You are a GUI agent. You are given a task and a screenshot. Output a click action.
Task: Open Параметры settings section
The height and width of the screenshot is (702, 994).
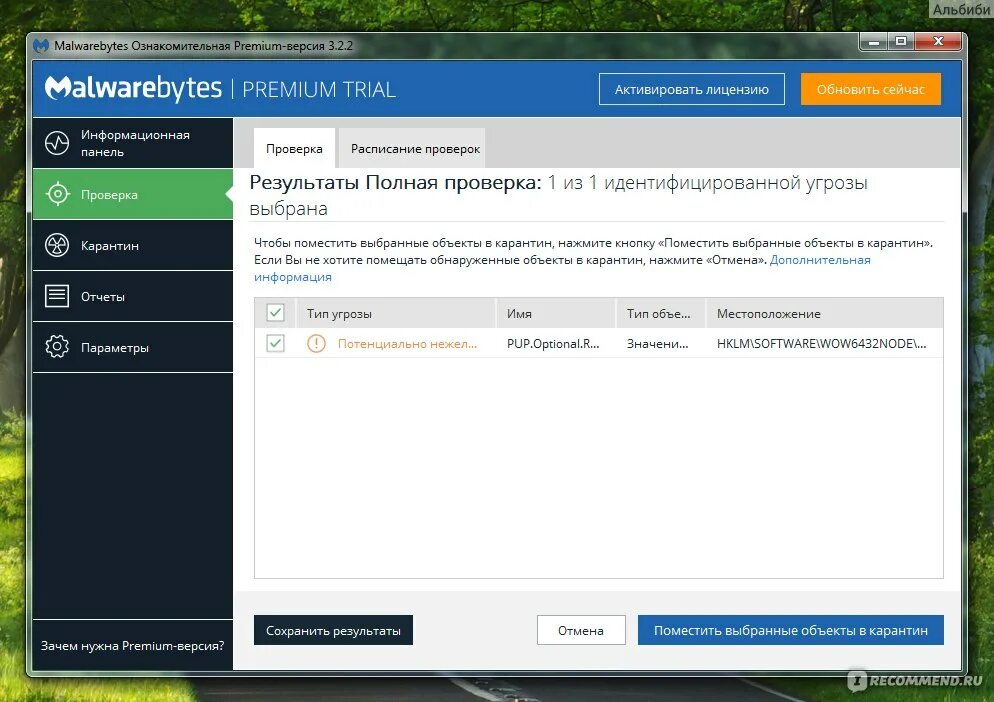[x=133, y=347]
